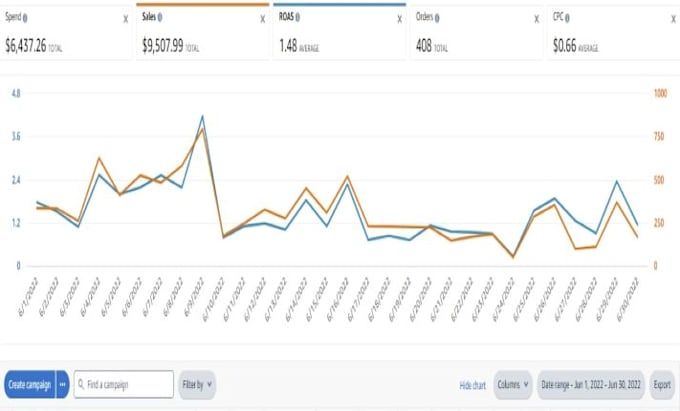Click the info icon beside ROAS
The height and width of the screenshot is (411, 680).
point(298,18)
